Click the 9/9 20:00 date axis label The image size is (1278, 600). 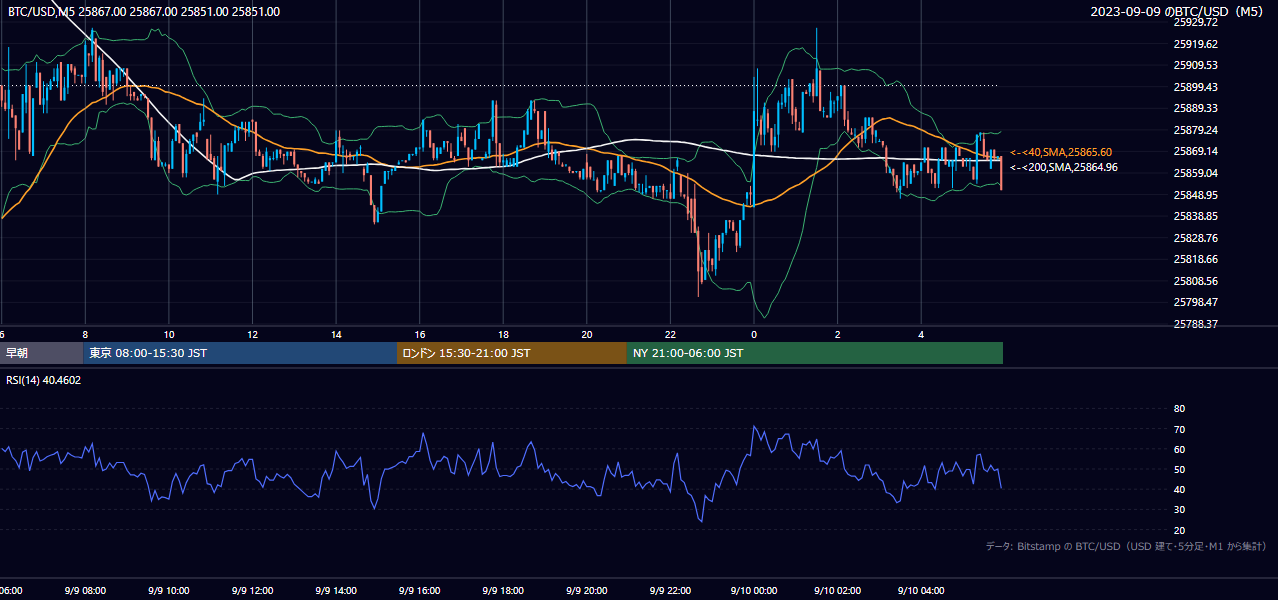coord(587,591)
